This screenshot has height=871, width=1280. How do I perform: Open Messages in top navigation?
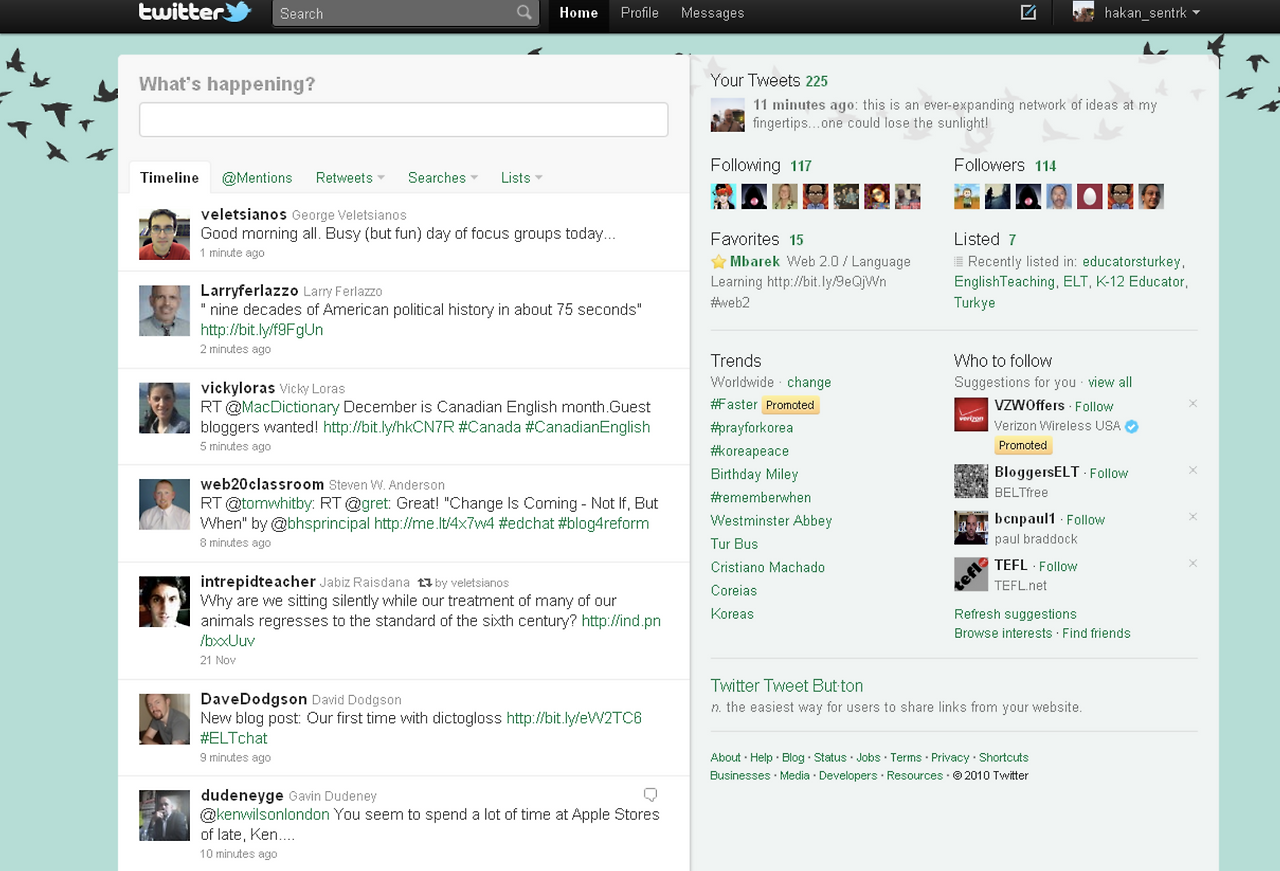click(x=713, y=13)
